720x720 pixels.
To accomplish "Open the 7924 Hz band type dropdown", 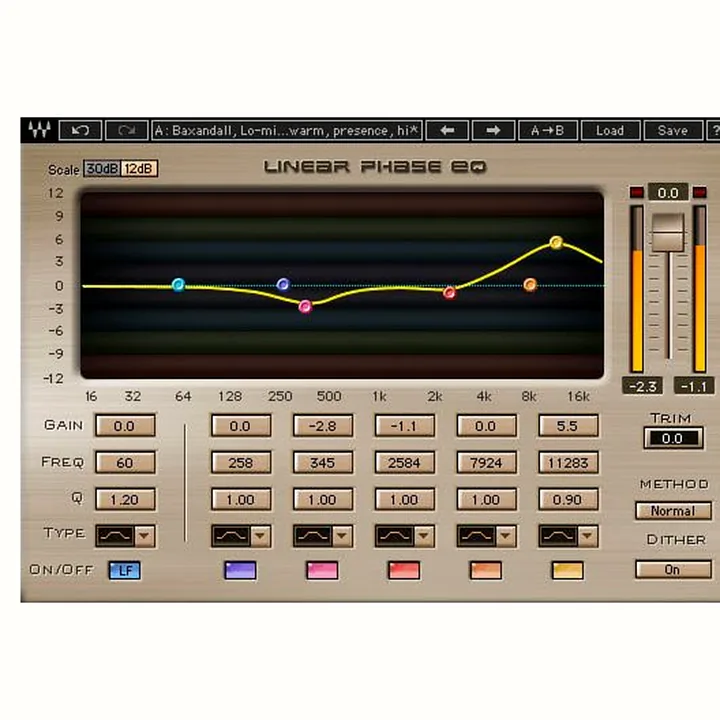I will click(505, 536).
